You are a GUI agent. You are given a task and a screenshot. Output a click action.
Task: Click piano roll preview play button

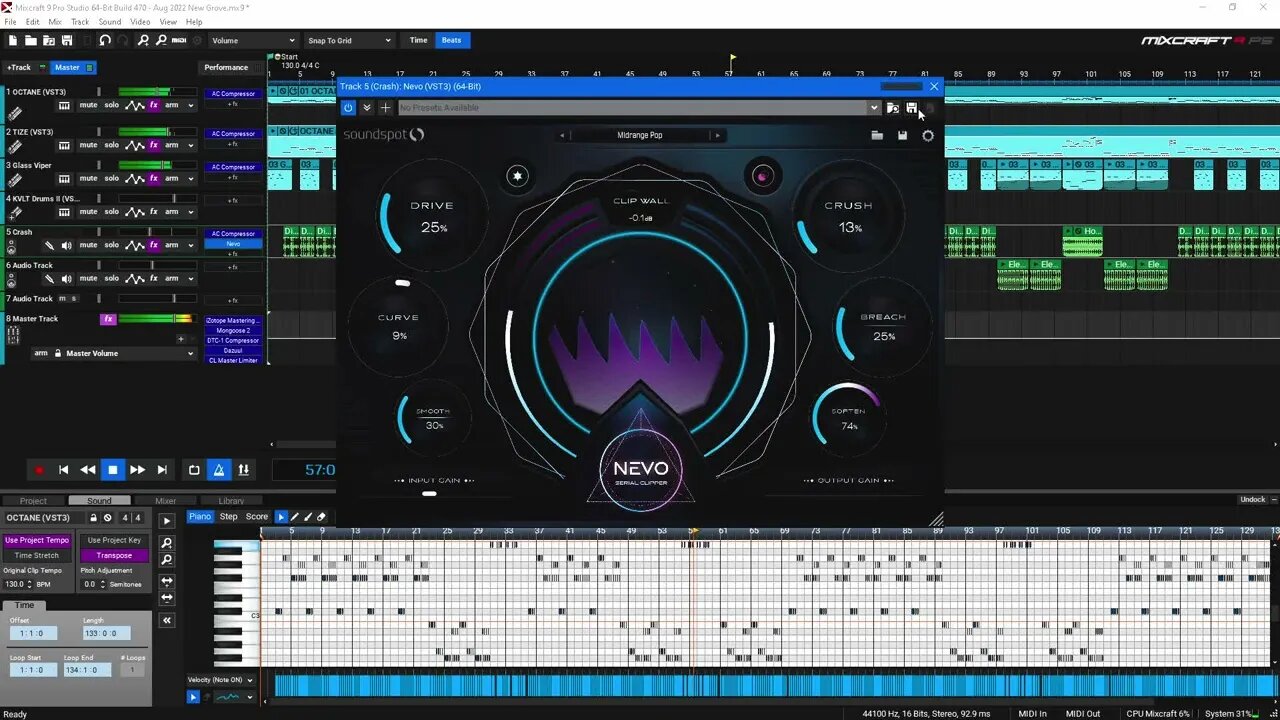coord(167,520)
